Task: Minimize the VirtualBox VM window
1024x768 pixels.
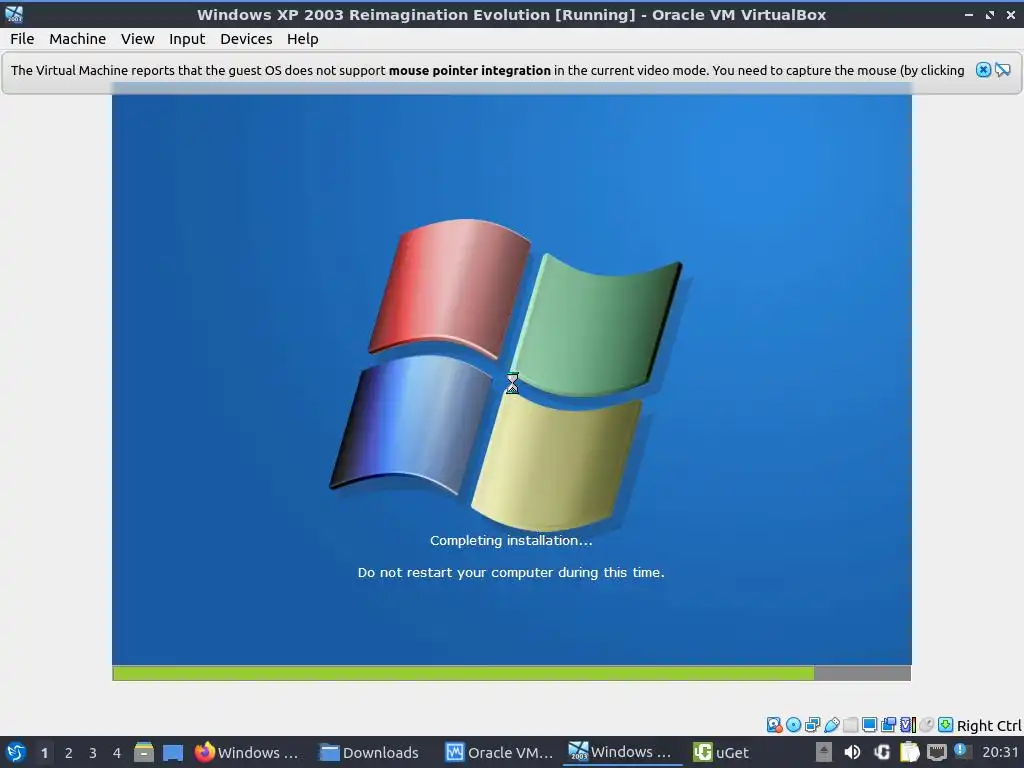Action: click(968, 14)
